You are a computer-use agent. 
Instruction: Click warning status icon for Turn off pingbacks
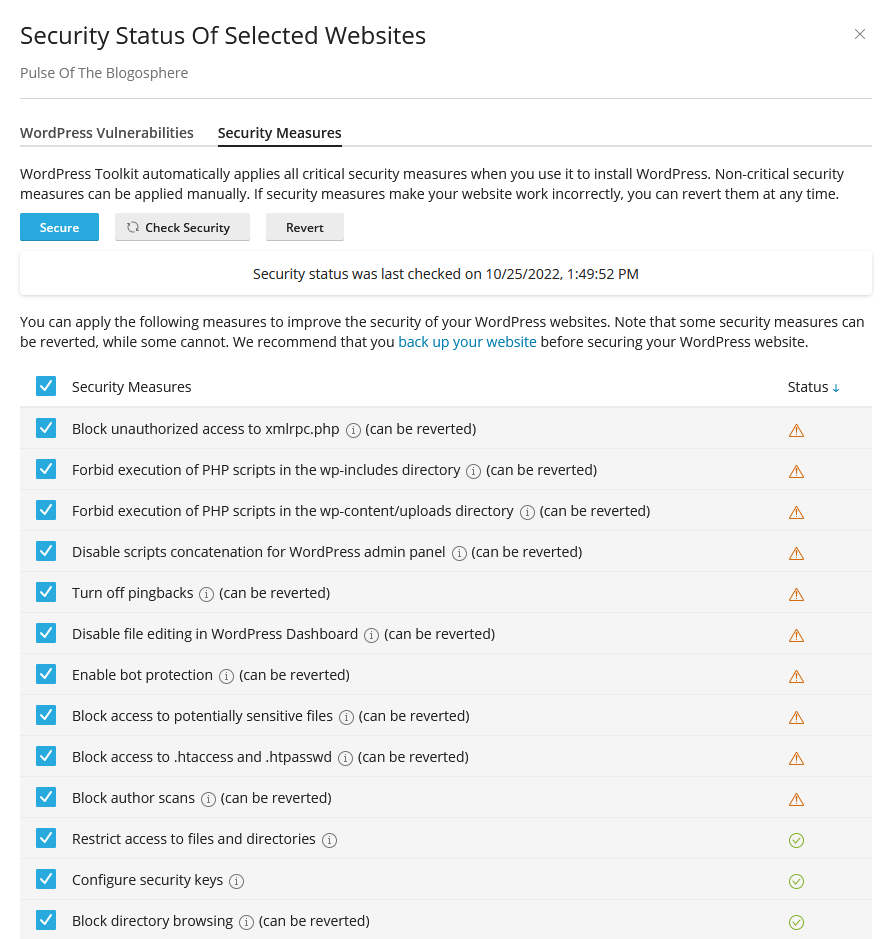(x=796, y=594)
